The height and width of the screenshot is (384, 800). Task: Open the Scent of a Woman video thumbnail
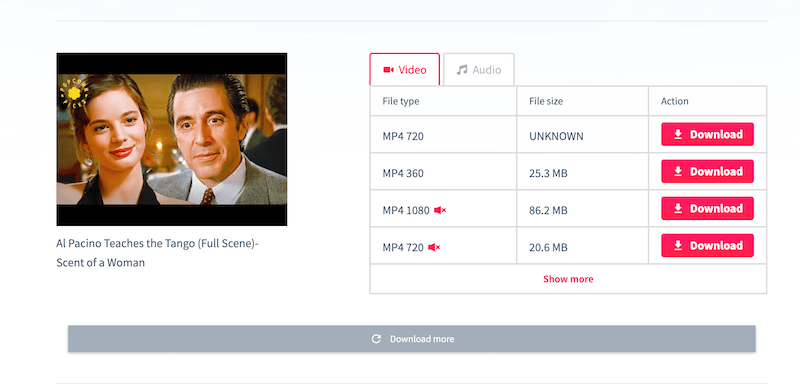171,139
